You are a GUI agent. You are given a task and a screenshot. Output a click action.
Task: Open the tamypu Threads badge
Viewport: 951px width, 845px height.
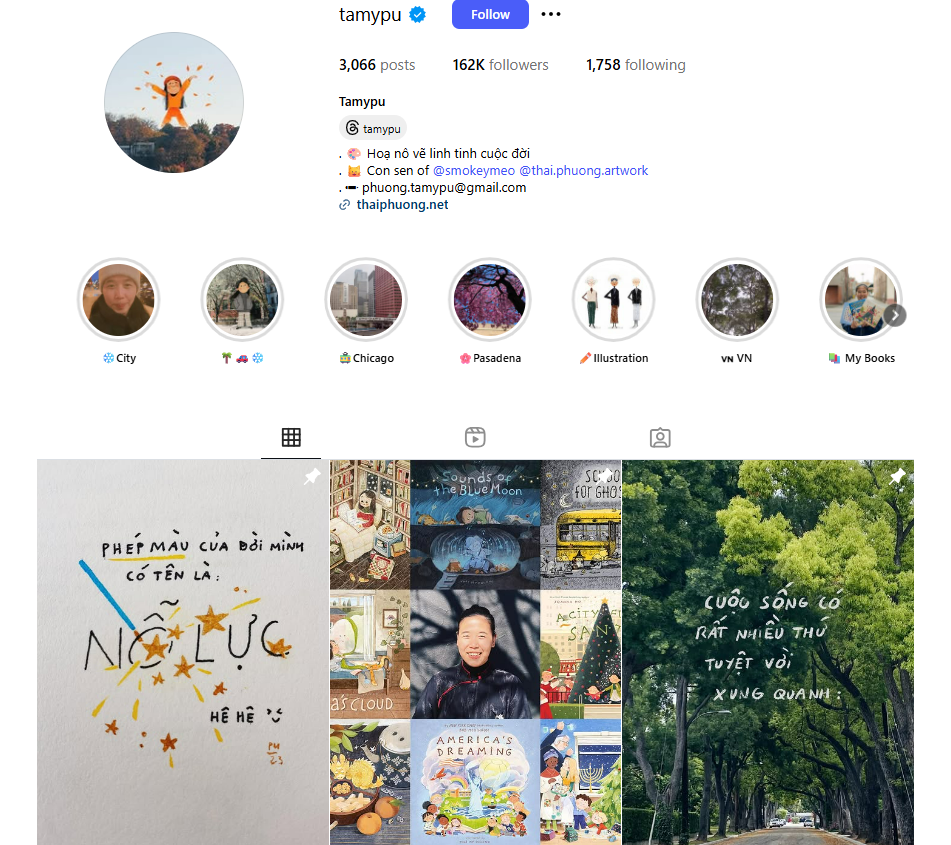coord(373,128)
